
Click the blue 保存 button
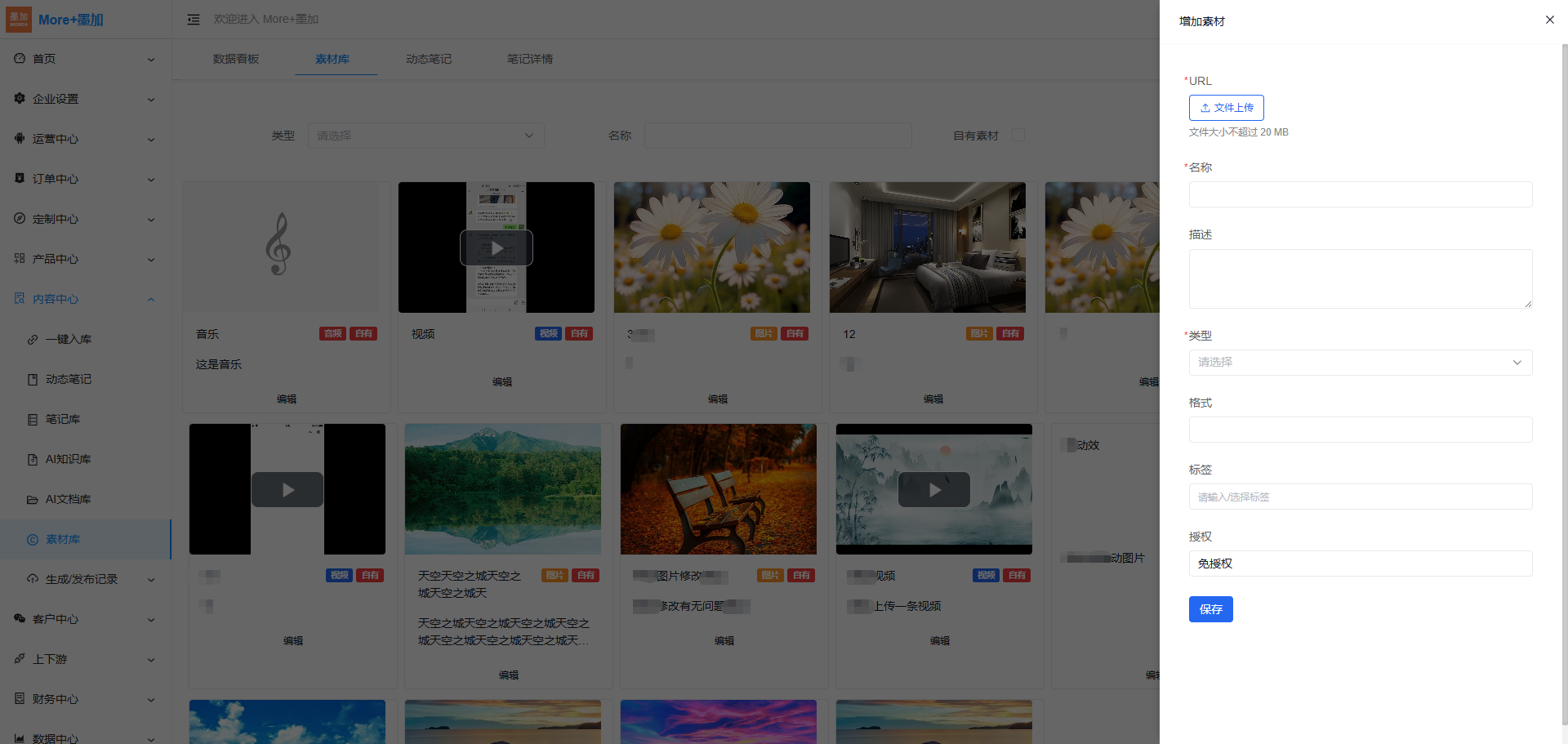pos(1210,609)
